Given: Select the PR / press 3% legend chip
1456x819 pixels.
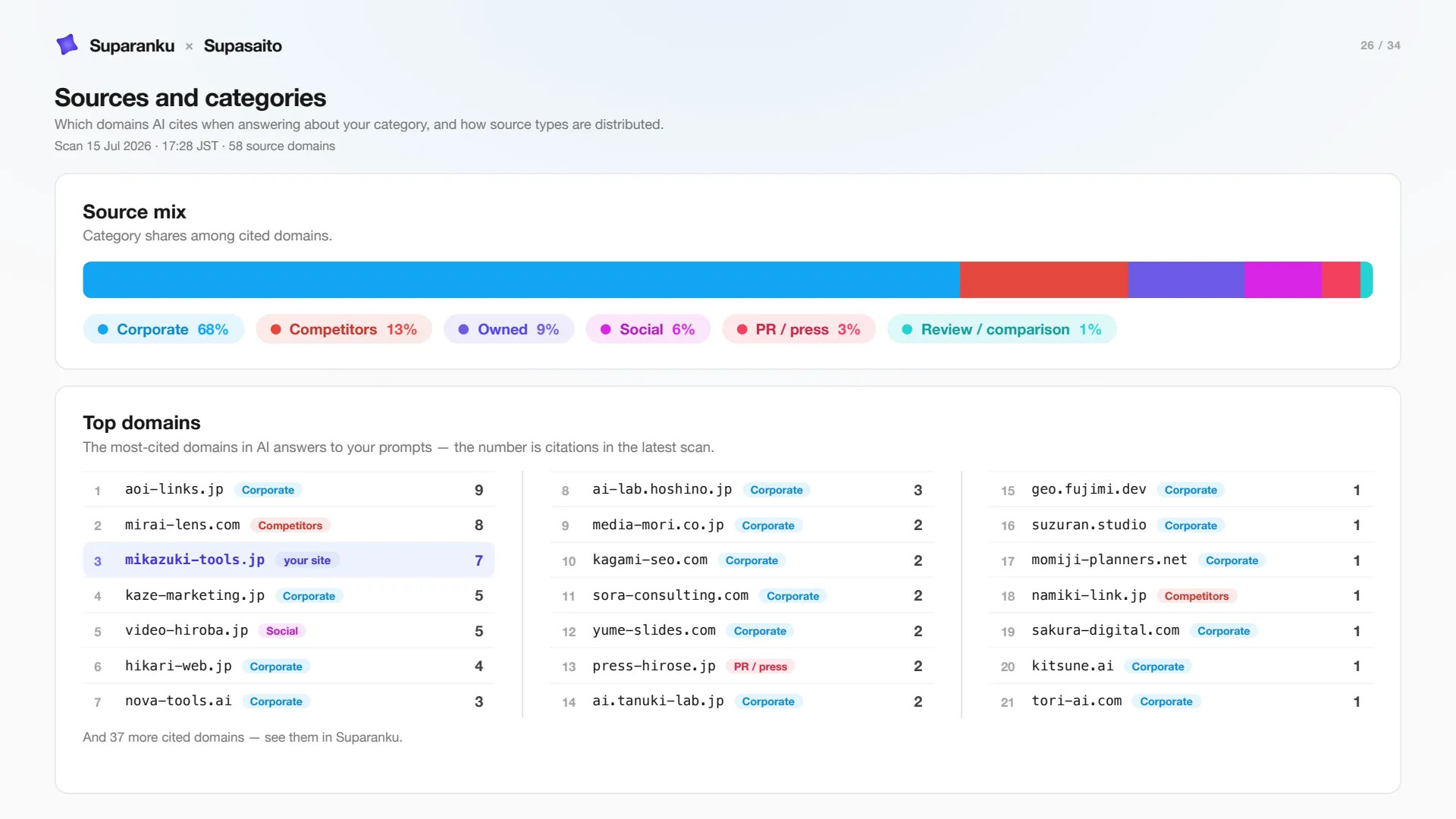Looking at the screenshot, I should 799,329.
